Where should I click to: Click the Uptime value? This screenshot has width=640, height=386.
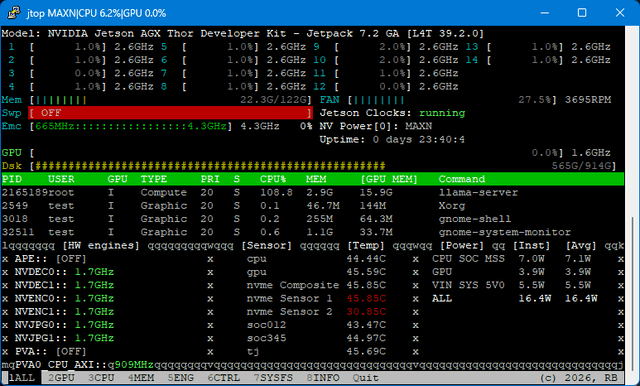(418, 140)
